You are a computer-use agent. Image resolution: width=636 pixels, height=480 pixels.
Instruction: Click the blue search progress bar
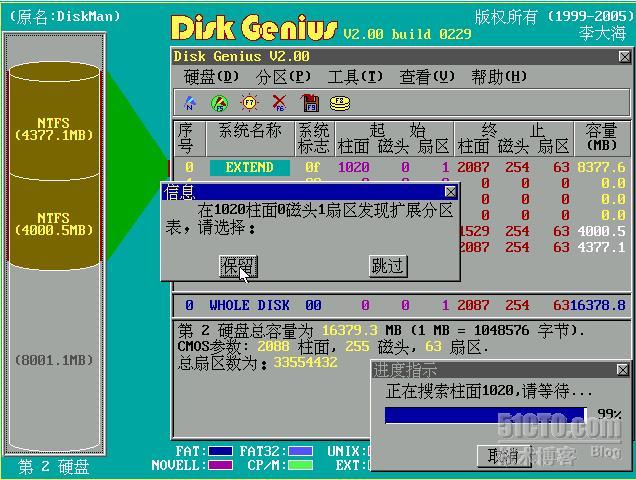pyautogui.click(x=485, y=414)
